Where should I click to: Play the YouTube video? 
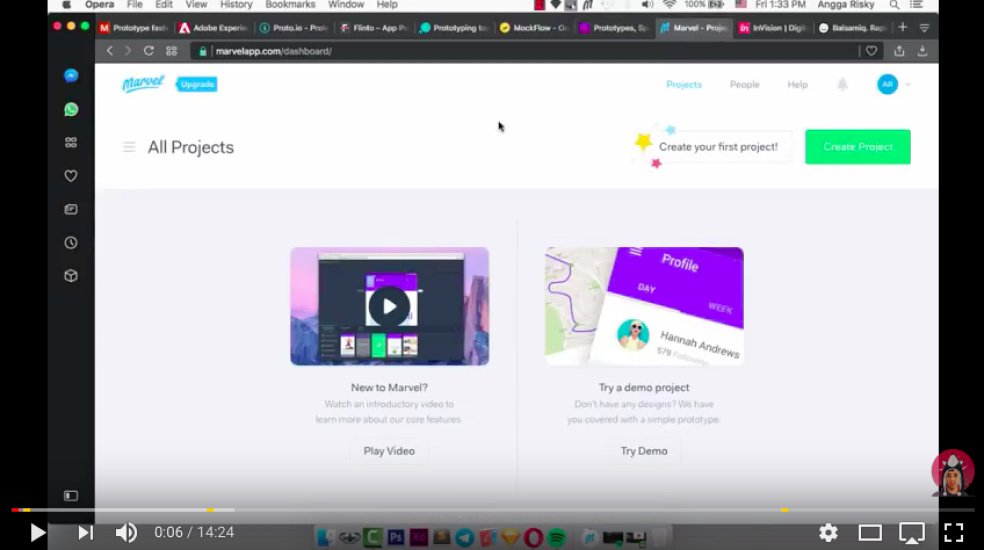38,532
